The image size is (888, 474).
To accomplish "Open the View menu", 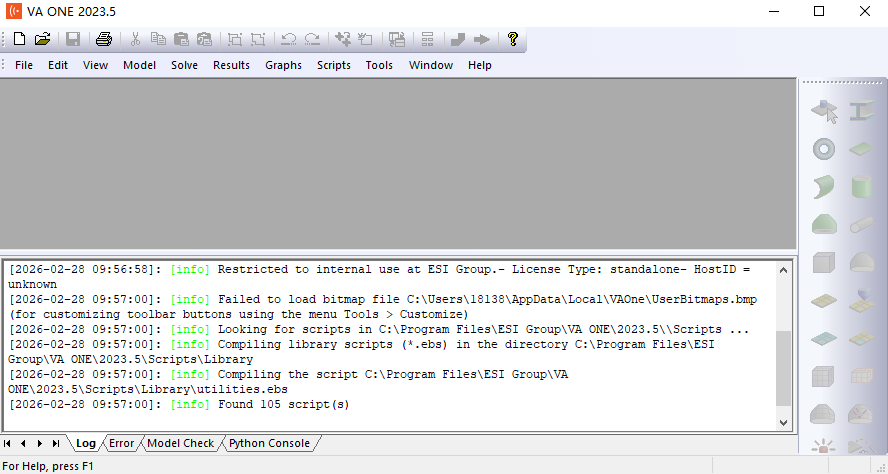I will pos(95,65).
